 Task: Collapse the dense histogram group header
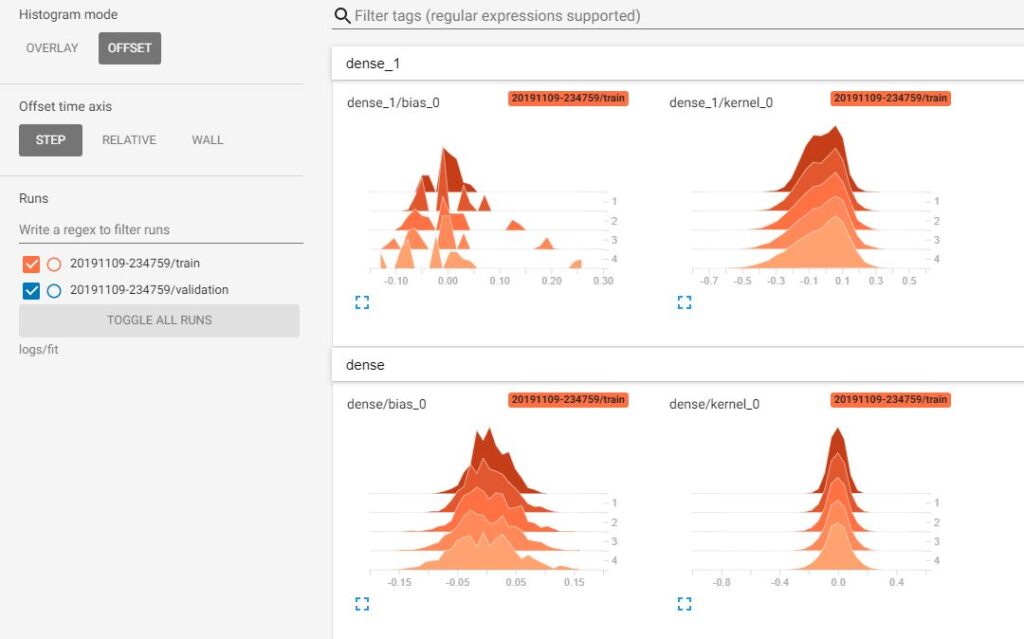[x=678, y=365]
